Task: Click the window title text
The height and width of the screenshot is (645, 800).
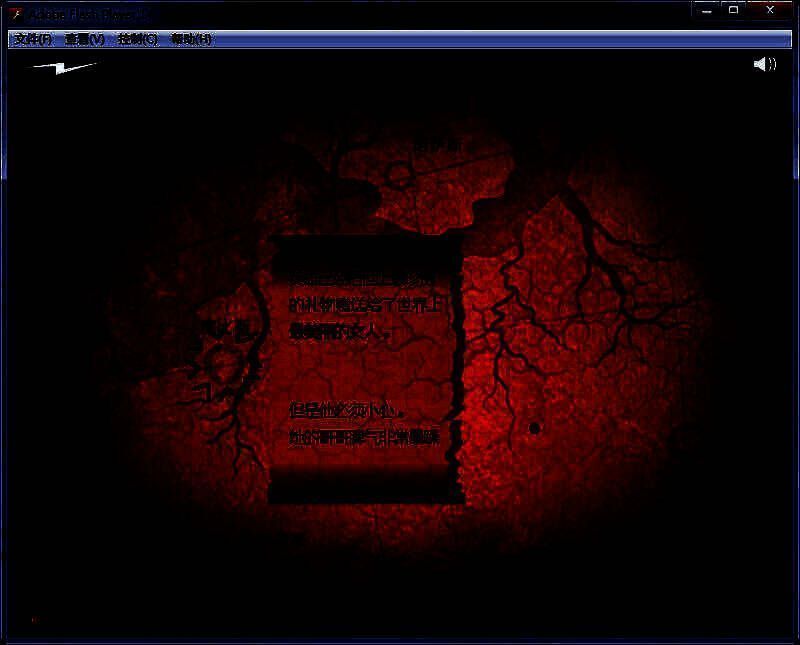Action: pyautogui.click(x=90, y=13)
